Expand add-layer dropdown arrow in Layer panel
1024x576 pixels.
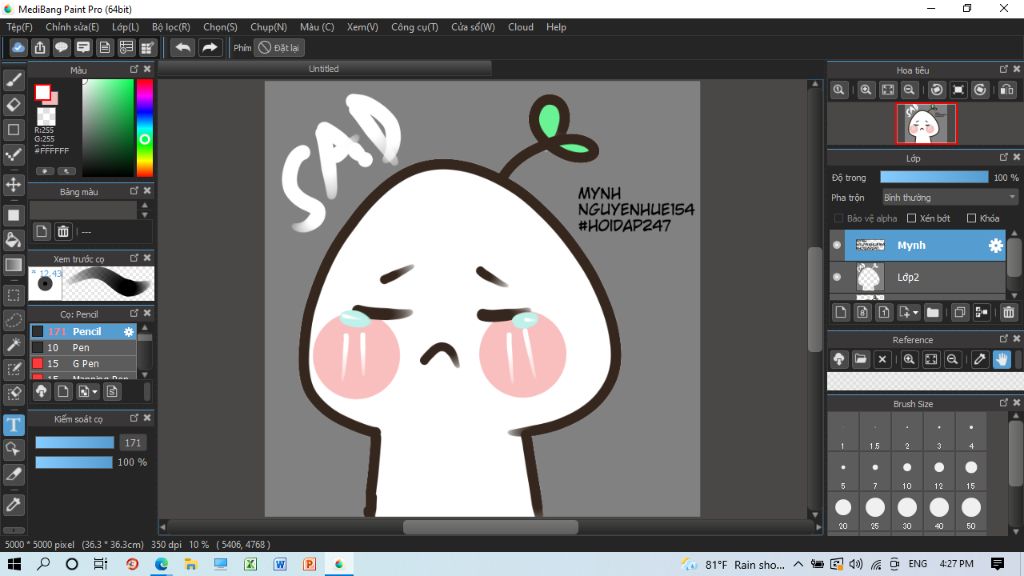[x=916, y=313]
